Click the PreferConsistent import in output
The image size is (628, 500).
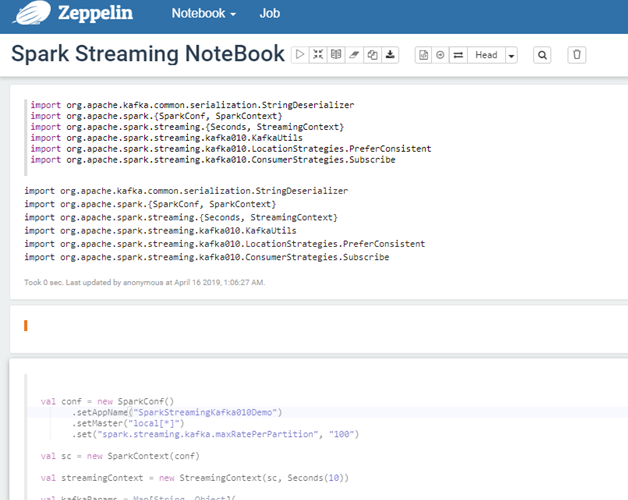(x=225, y=244)
